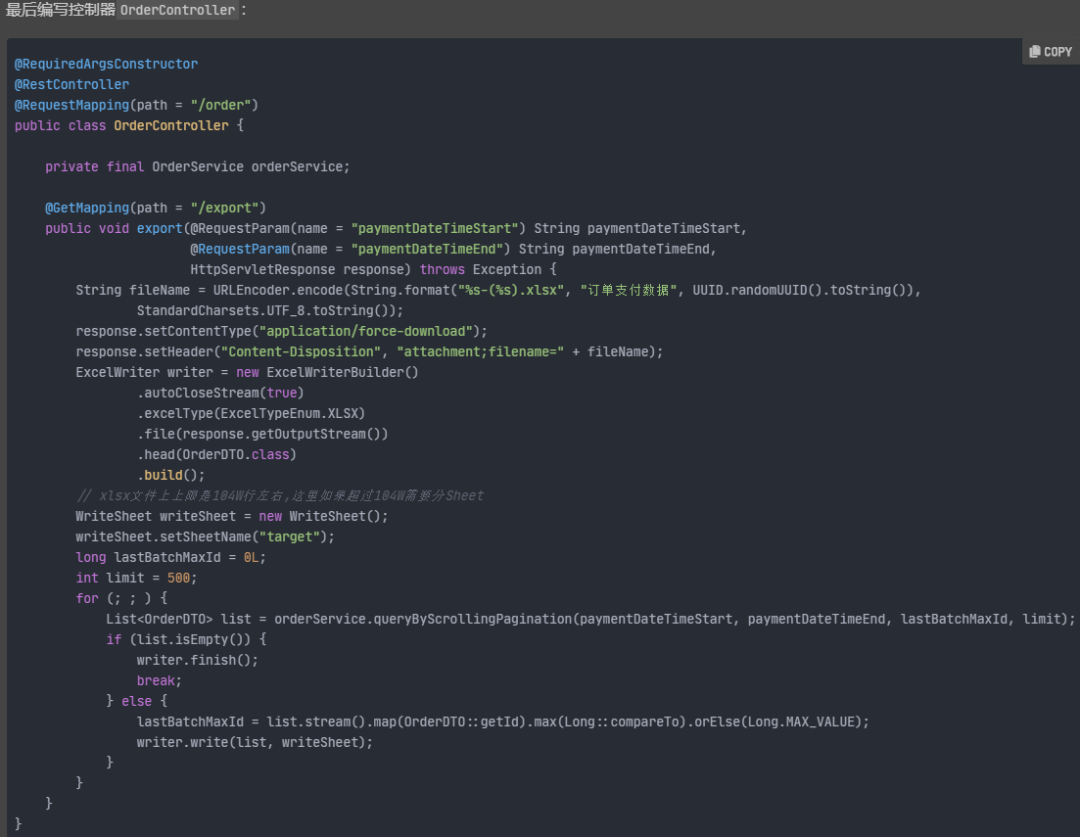Click the "/order" path string
The image size is (1080, 837).
tap(220, 105)
